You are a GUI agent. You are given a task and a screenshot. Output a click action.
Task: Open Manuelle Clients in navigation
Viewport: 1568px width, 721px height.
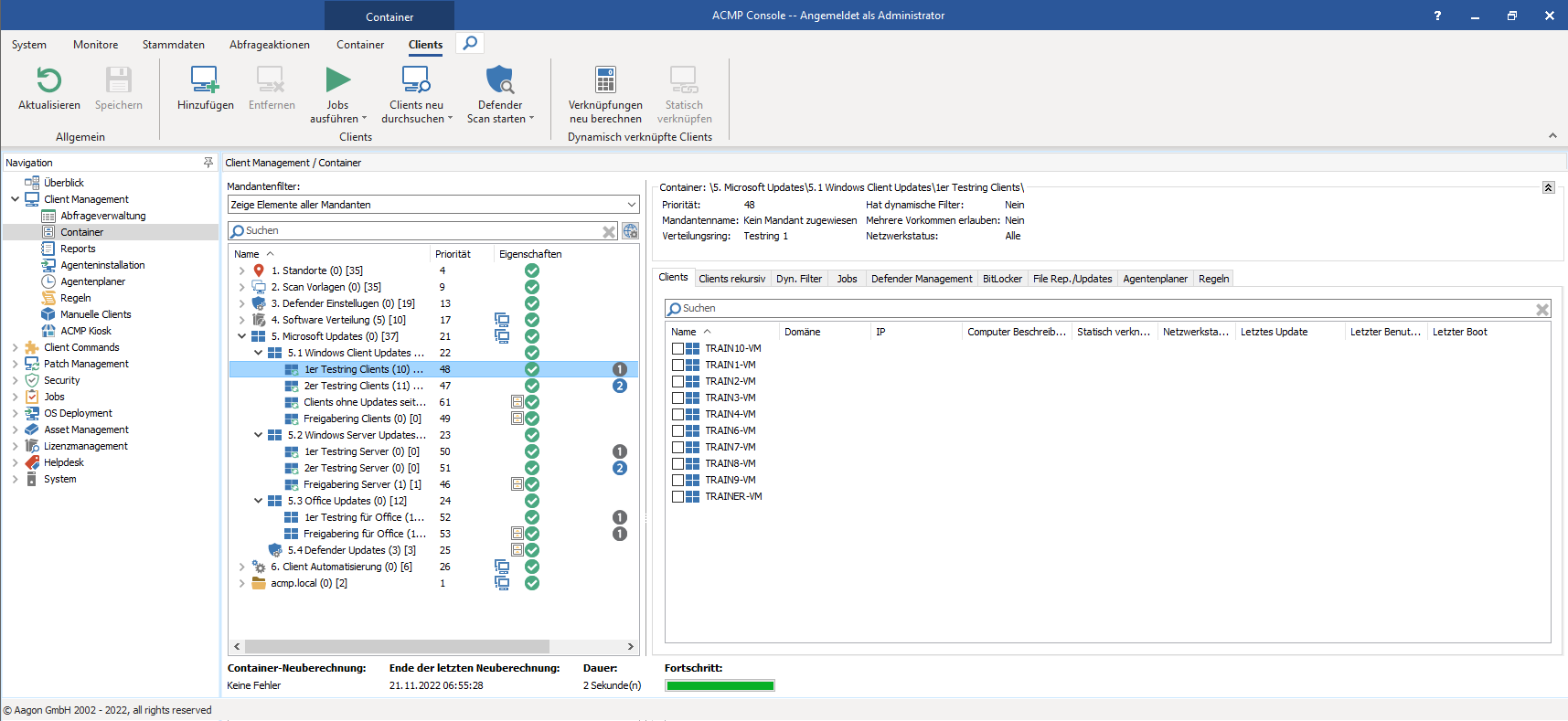[x=95, y=314]
